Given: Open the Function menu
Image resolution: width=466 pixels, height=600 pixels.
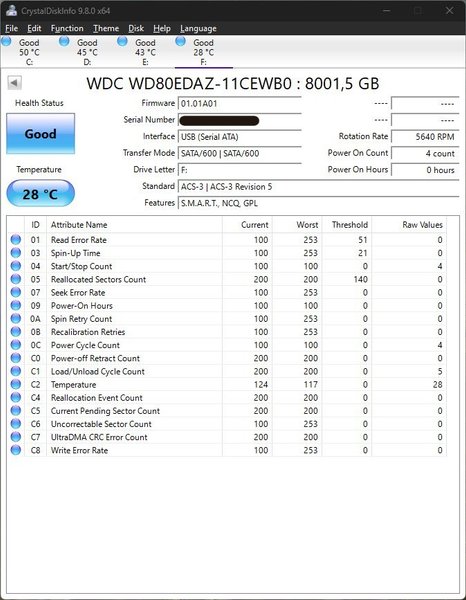Looking at the screenshot, I should [x=67, y=28].
